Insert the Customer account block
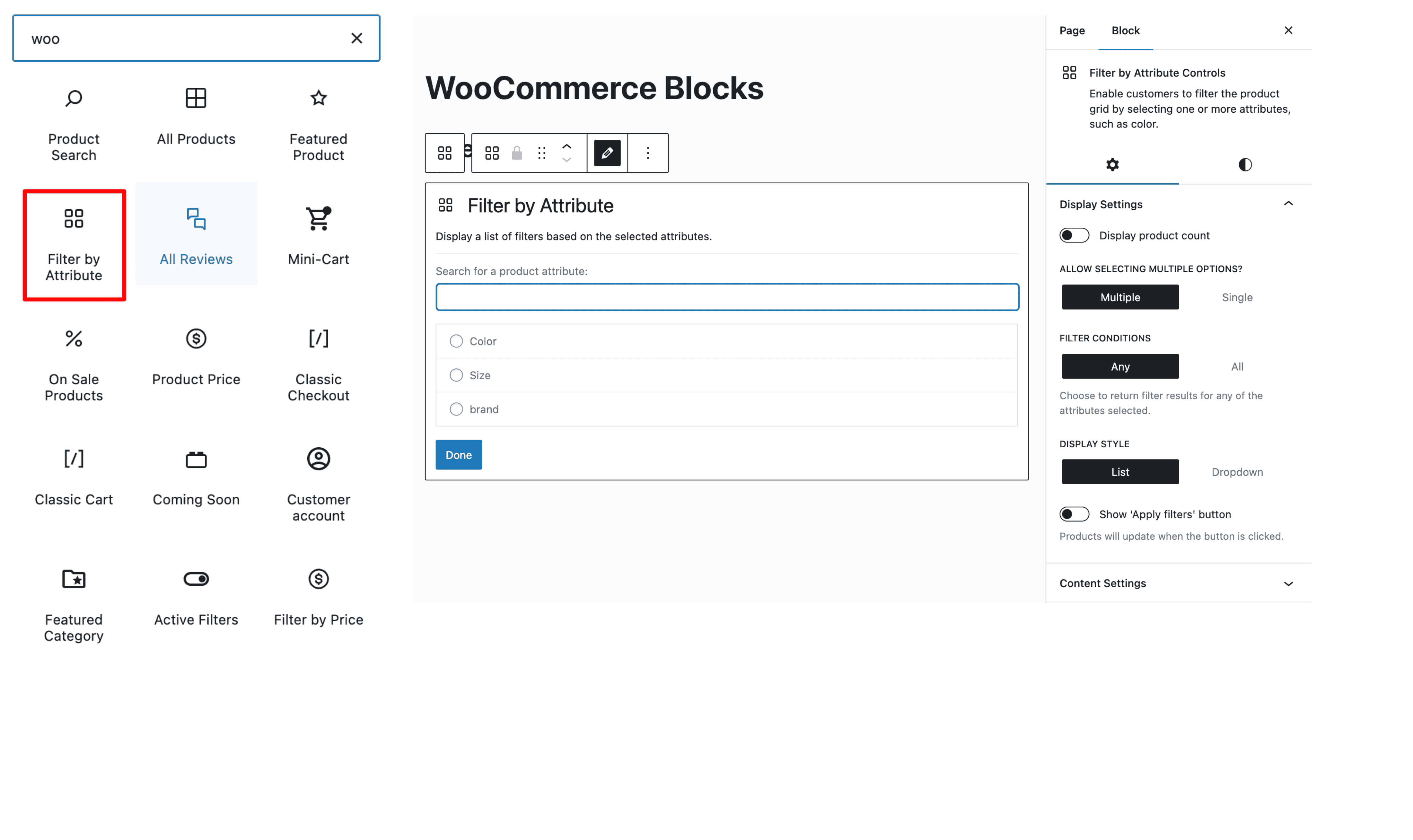 [x=318, y=485]
